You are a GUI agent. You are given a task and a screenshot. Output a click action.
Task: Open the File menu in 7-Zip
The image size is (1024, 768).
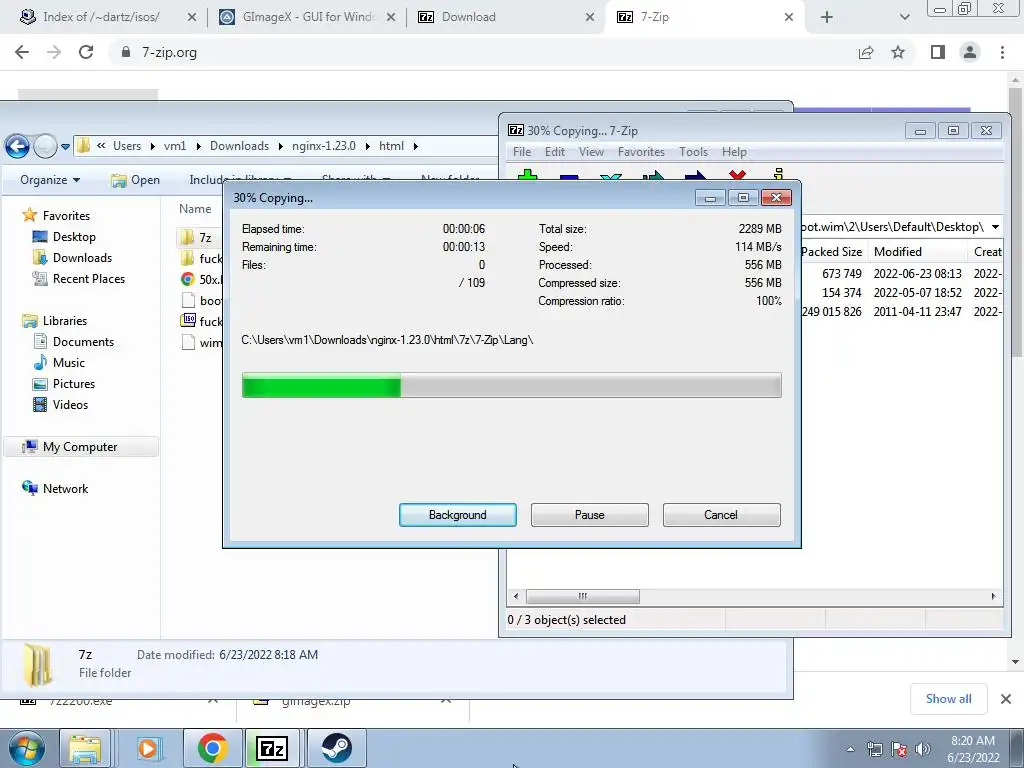tap(521, 152)
